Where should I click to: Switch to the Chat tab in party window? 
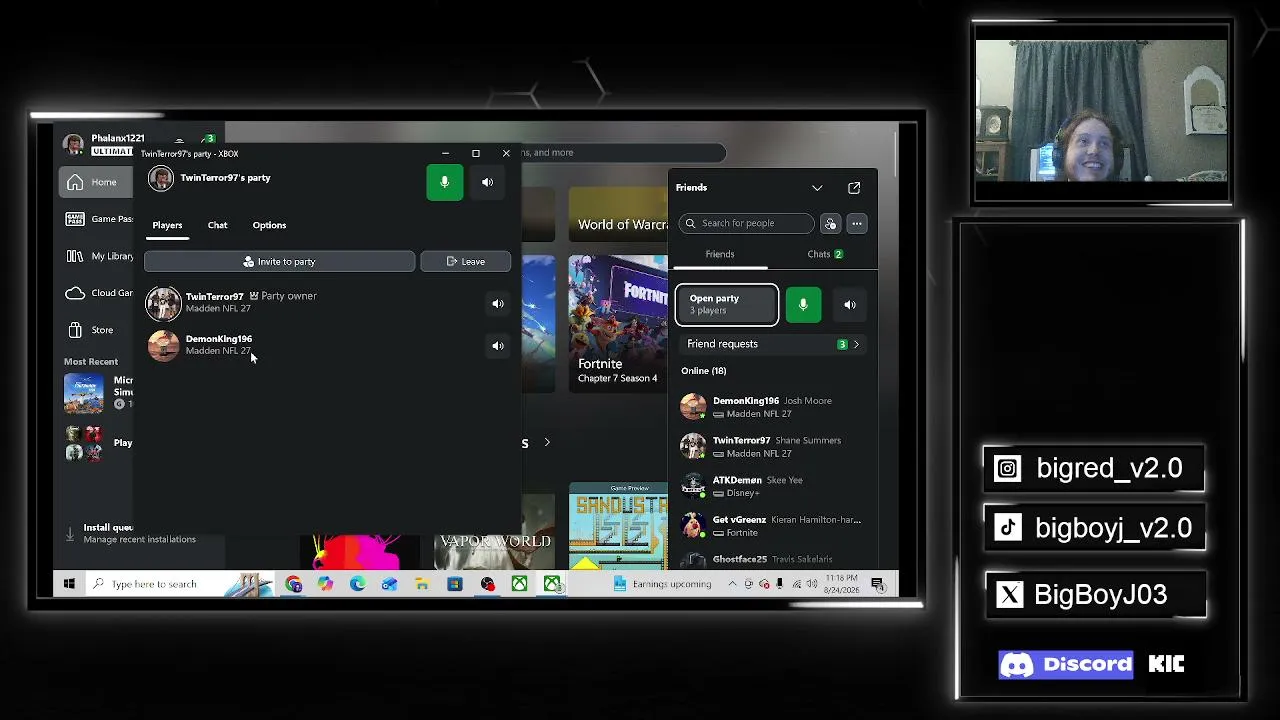217,225
